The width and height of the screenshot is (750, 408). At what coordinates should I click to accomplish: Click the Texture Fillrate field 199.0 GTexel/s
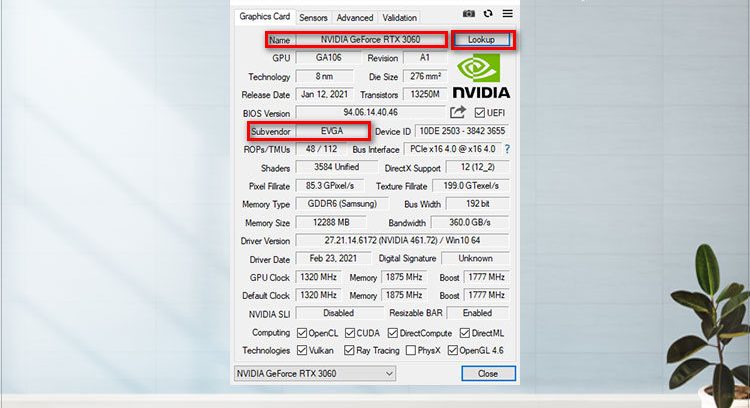coord(471,185)
